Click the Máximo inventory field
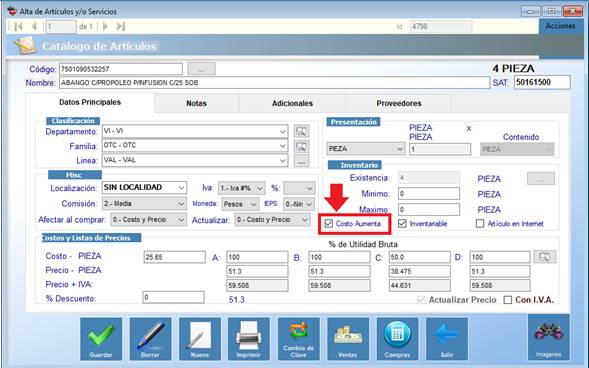The width and height of the screenshot is (589, 368). click(x=429, y=210)
